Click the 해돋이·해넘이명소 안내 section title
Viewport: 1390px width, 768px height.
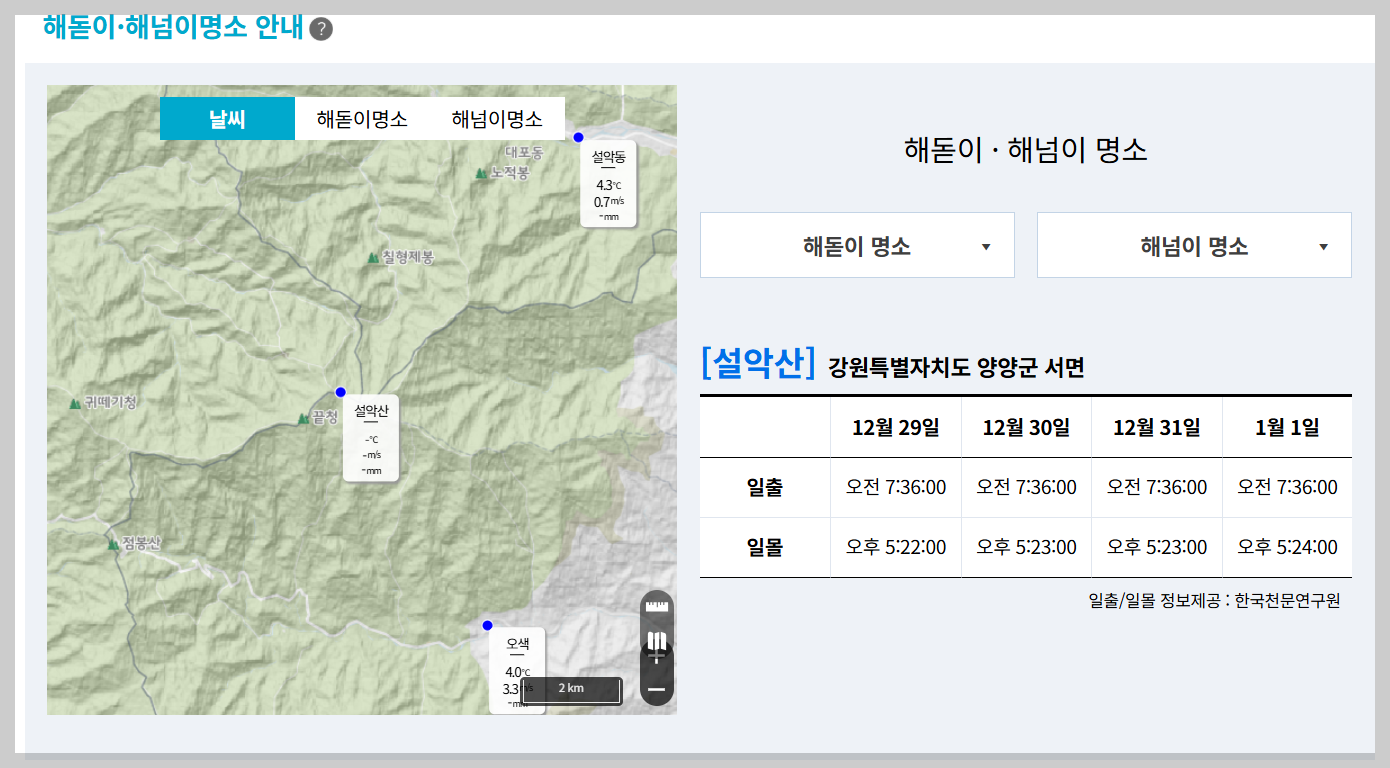(x=173, y=27)
